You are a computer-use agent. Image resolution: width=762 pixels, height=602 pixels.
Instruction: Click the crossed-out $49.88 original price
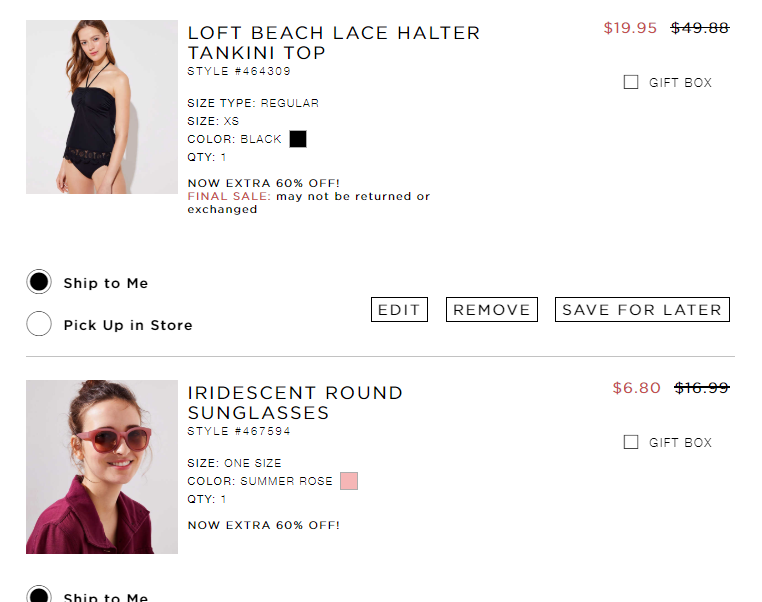tap(700, 28)
